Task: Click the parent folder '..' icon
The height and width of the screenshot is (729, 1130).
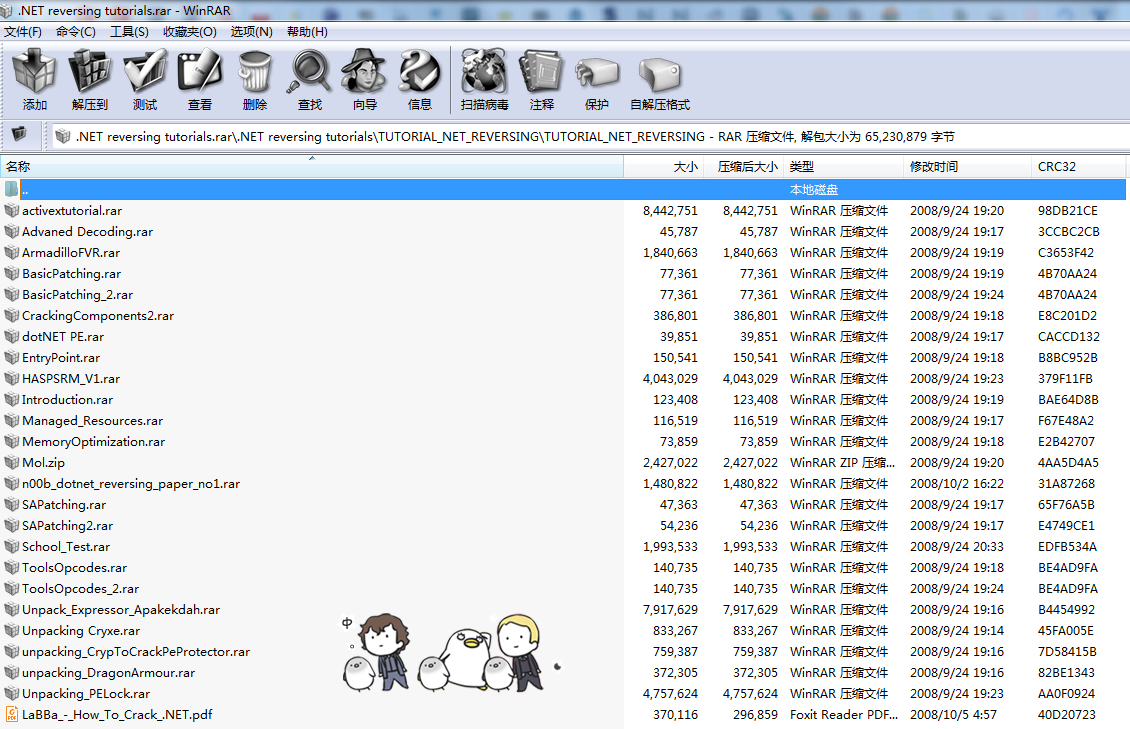Action: click(12, 189)
